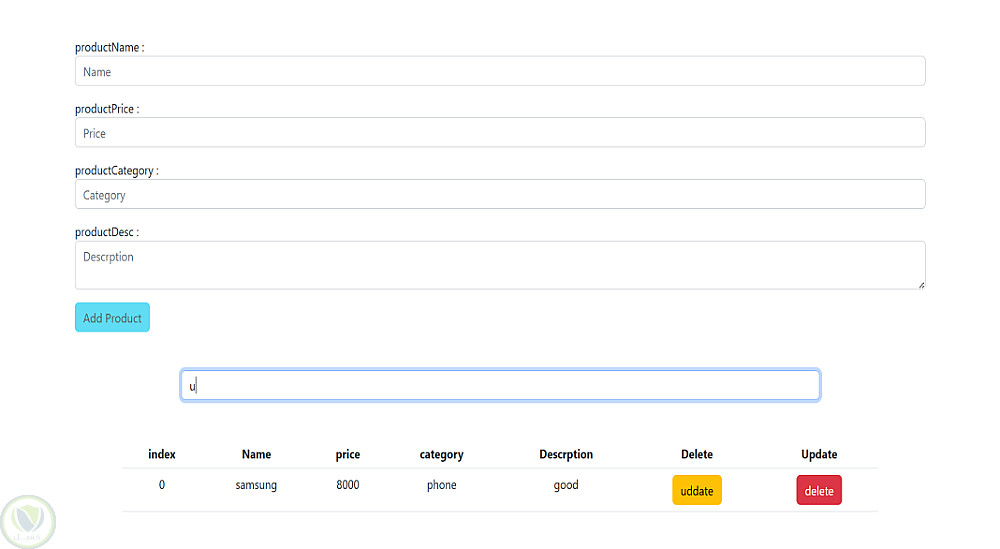Select the samsung cell in table
1000x549 pixels.
(256, 485)
